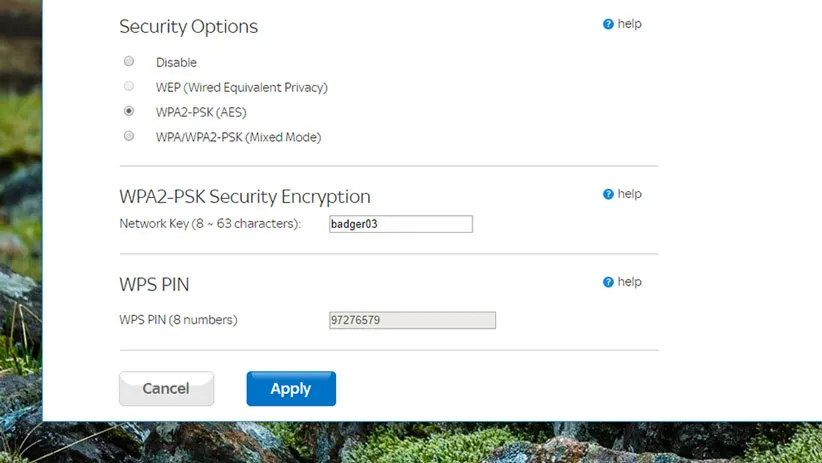Click the help icon in WPS PIN section
Screen dimensions: 822x463
click(x=608, y=282)
